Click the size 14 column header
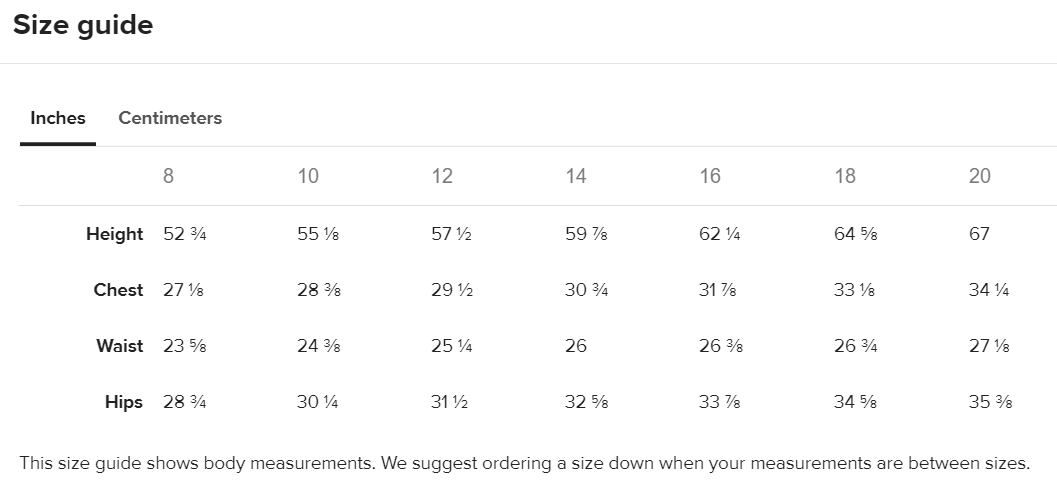Image resolution: width=1057 pixels, height=498 pixels. pos(576,176)
